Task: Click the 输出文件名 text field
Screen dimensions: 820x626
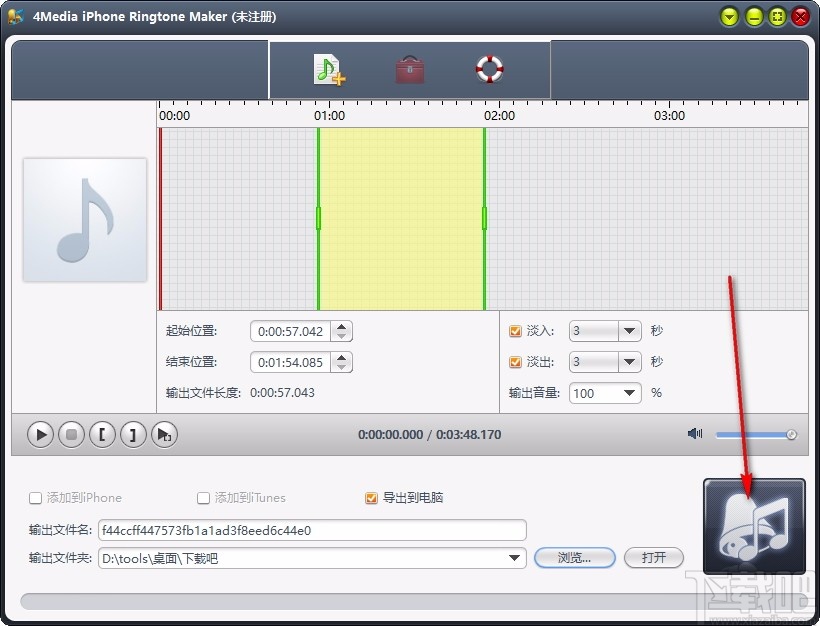Action: (x=310, y=530)
